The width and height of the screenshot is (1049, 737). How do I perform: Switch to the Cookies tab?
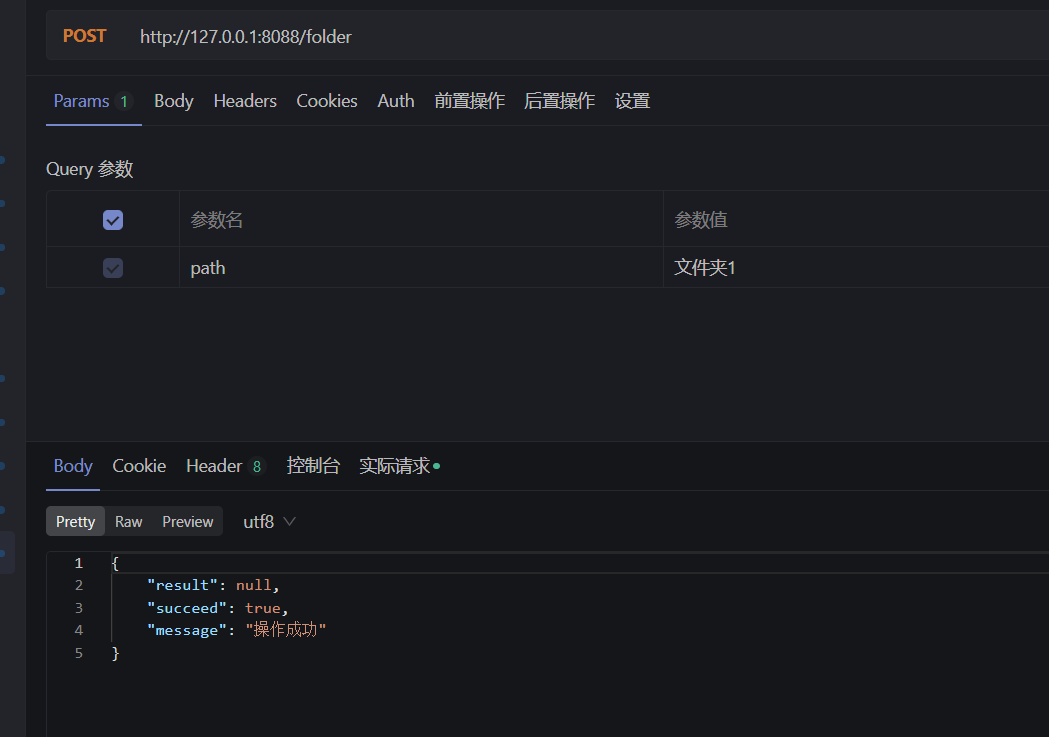pos(326,100)
